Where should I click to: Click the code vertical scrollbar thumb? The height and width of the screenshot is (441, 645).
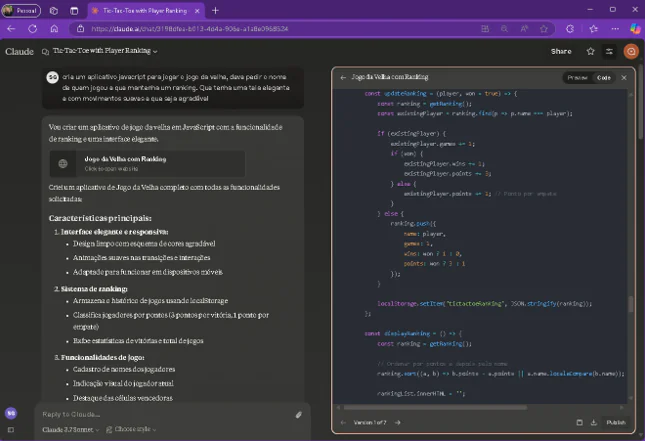(631, 304)
